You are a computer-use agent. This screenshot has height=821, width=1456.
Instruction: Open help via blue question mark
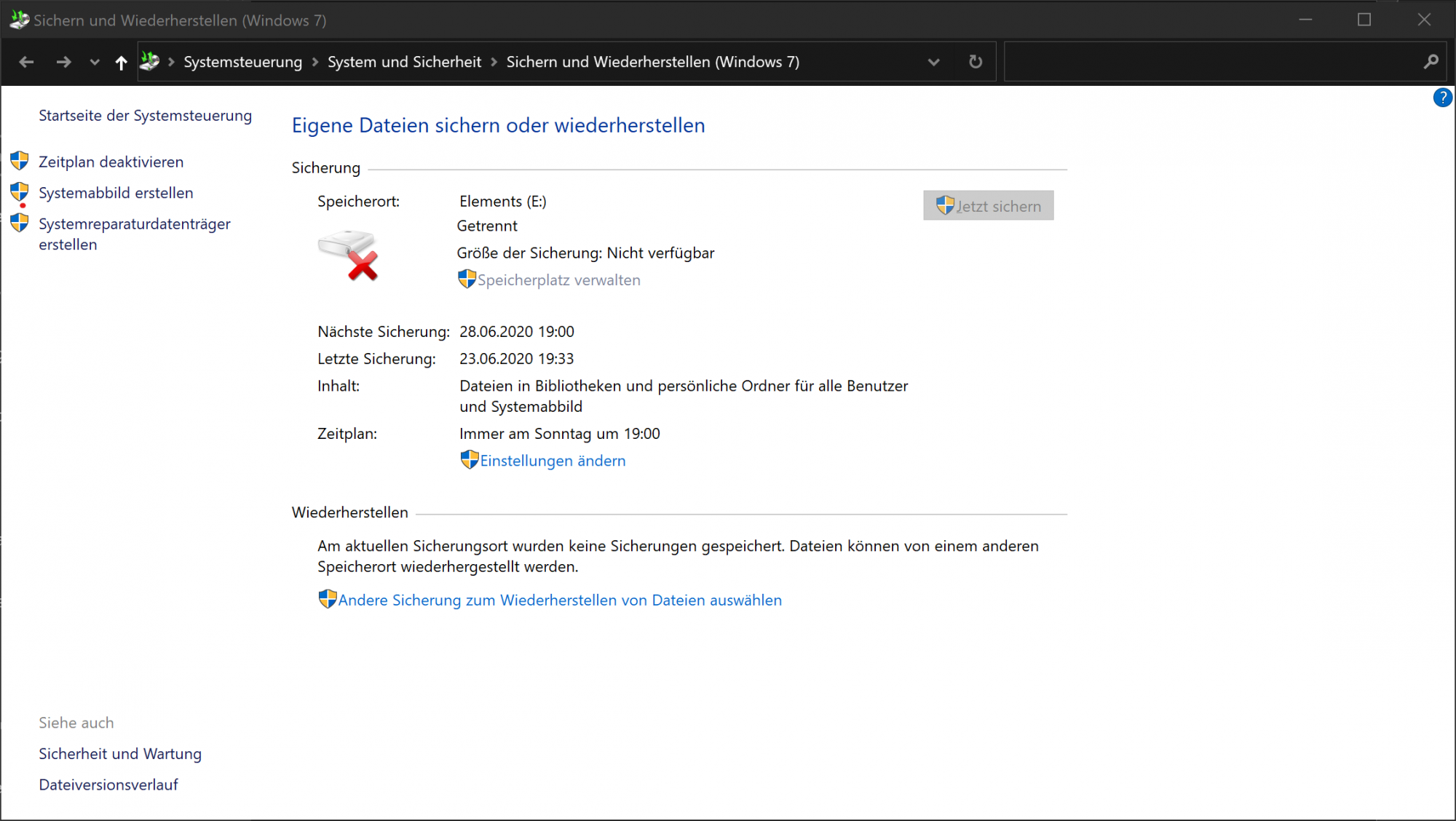pyautogui.click(x=1442, y=98)
